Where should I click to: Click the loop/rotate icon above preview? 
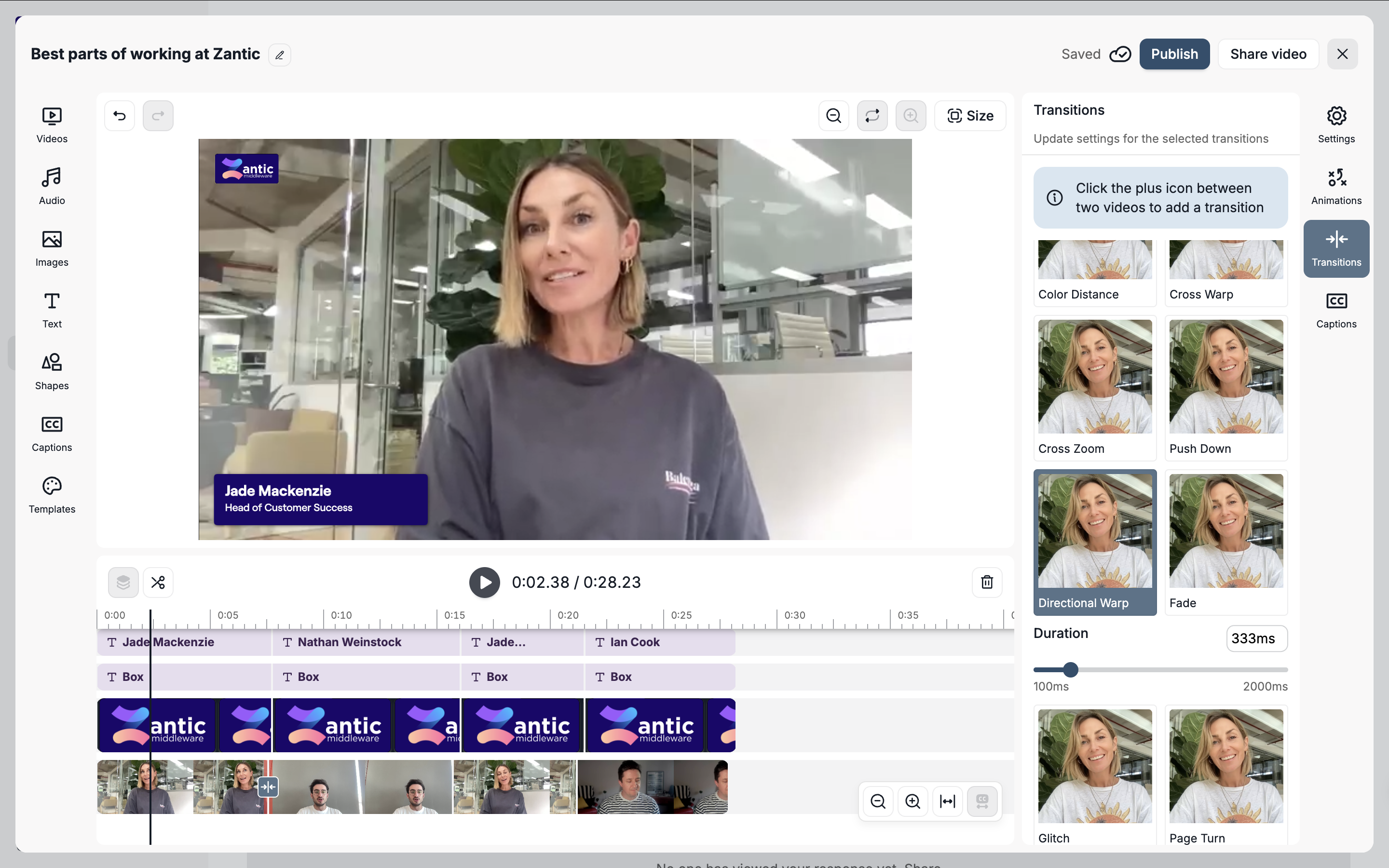[x=872, y=116]
